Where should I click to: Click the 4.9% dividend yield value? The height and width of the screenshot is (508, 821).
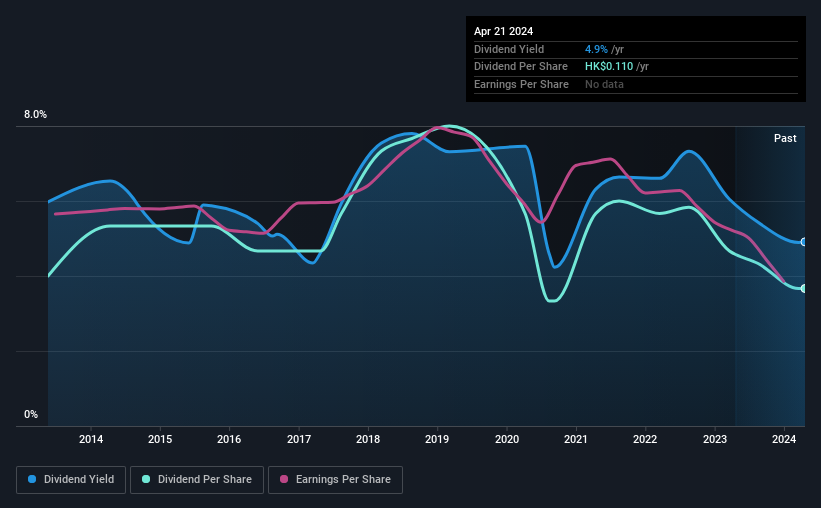596,49
